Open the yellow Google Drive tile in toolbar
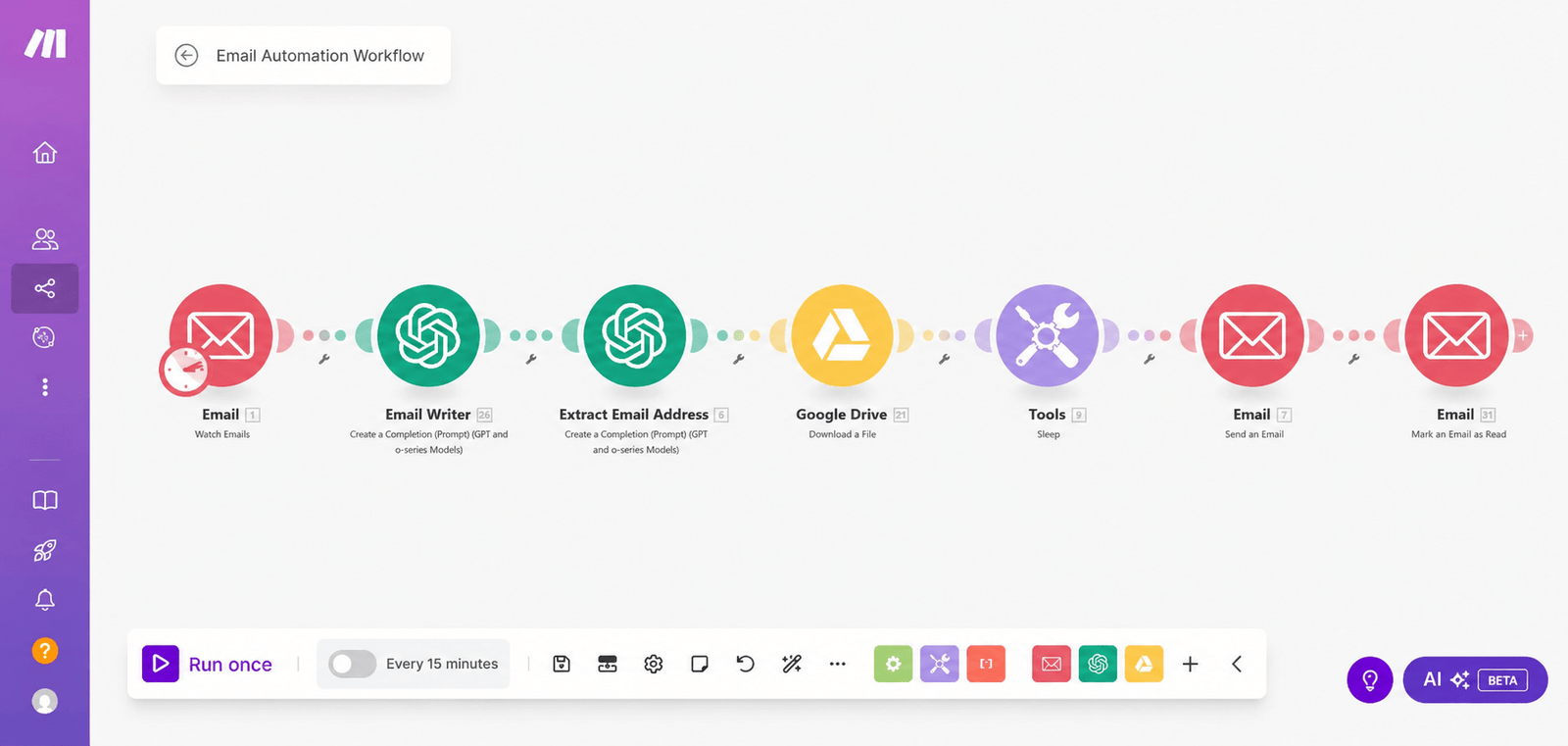 [x=1144, y=664]
